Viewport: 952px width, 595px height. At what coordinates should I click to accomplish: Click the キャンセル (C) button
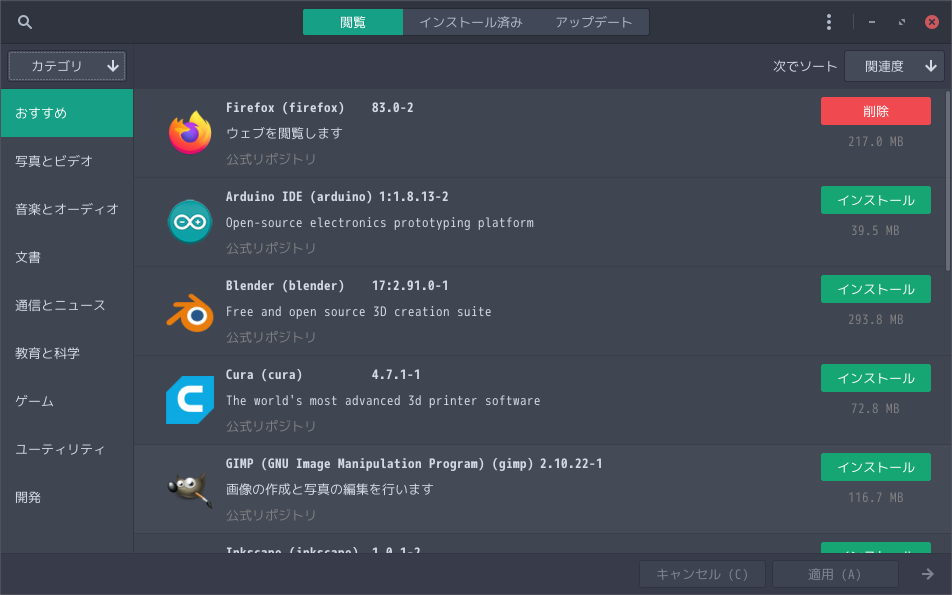click(702, 574)
